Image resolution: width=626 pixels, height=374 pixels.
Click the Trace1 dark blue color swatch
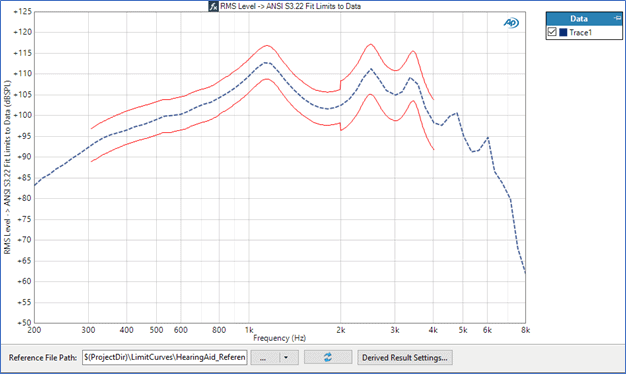[x=563, y=32]
